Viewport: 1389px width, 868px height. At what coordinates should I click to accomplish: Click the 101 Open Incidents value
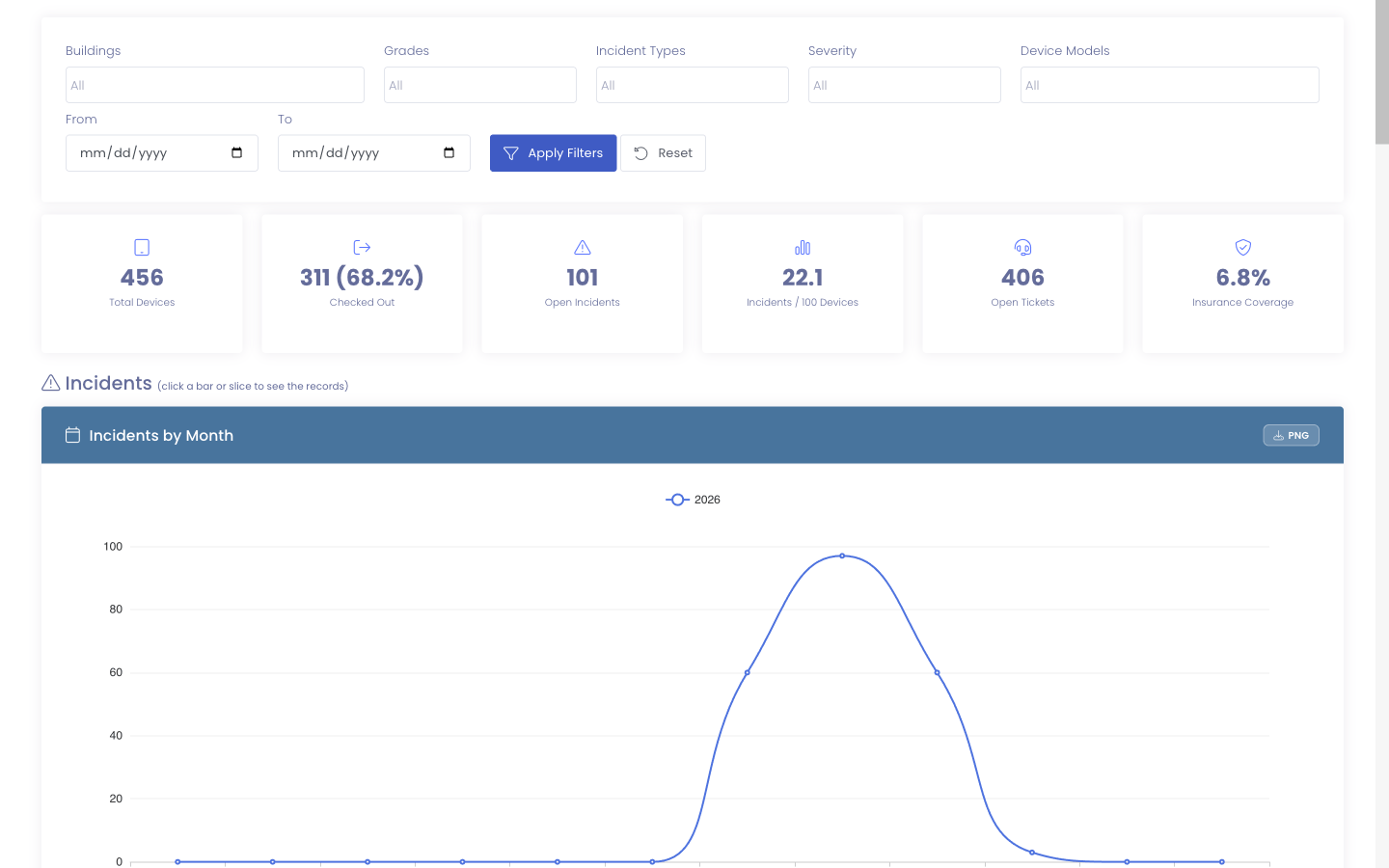click(583, 278)
